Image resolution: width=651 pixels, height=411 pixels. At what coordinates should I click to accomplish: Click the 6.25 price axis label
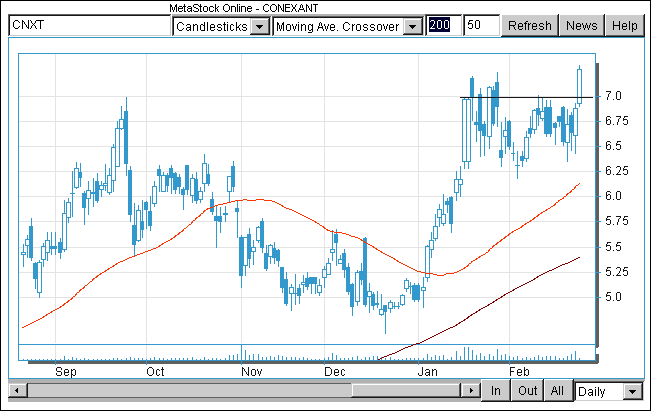click(617, 171)
